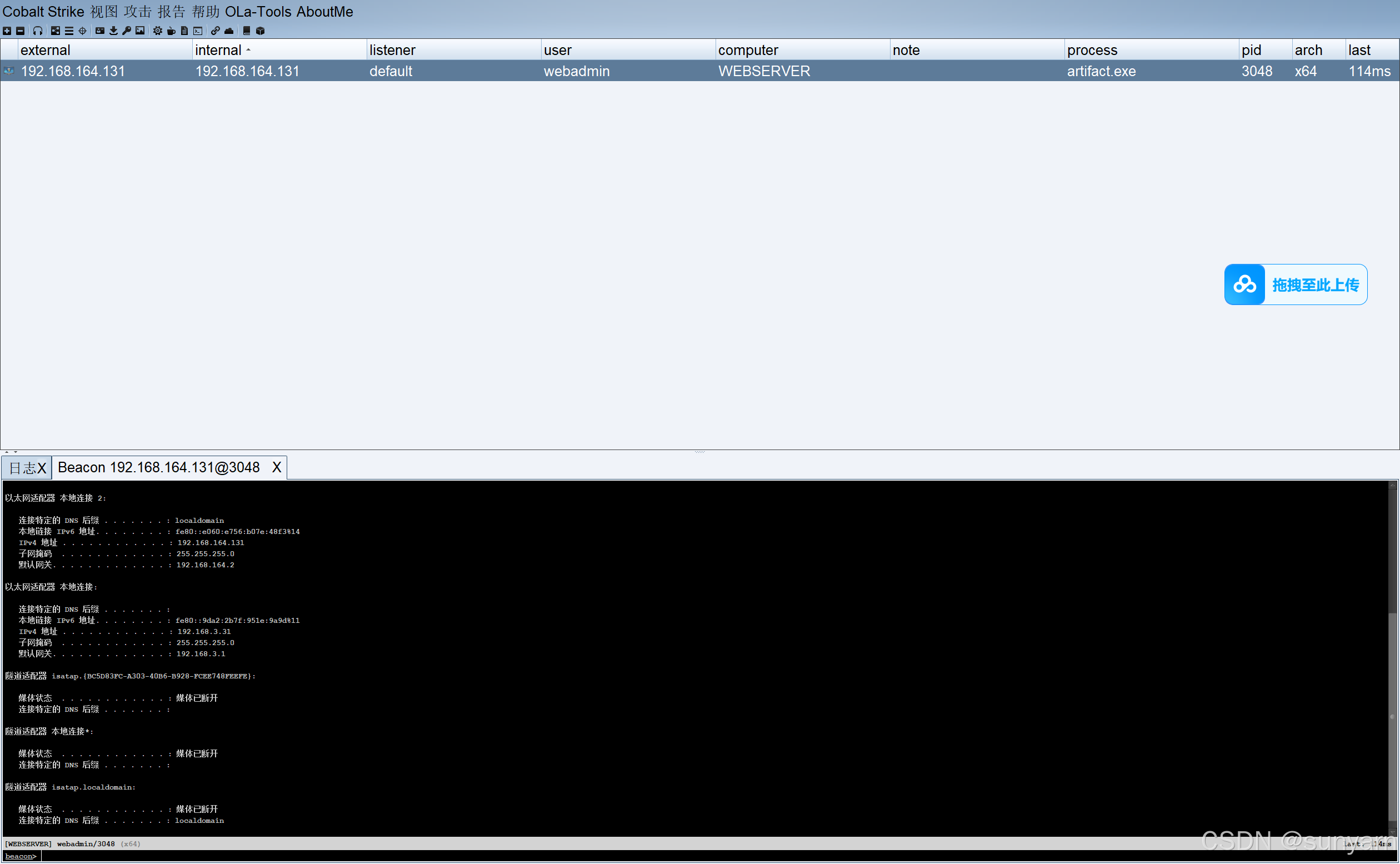Open the OLa-Tools menu
This screenshot has height=864, width=1400.
tap(258, 12)
